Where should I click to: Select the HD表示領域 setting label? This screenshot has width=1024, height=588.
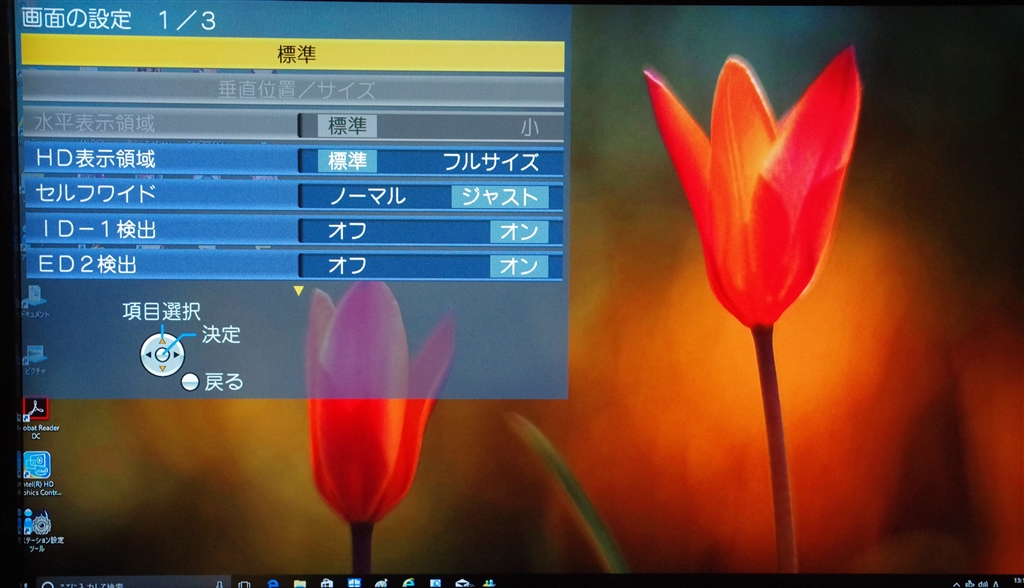click(95, 159)
